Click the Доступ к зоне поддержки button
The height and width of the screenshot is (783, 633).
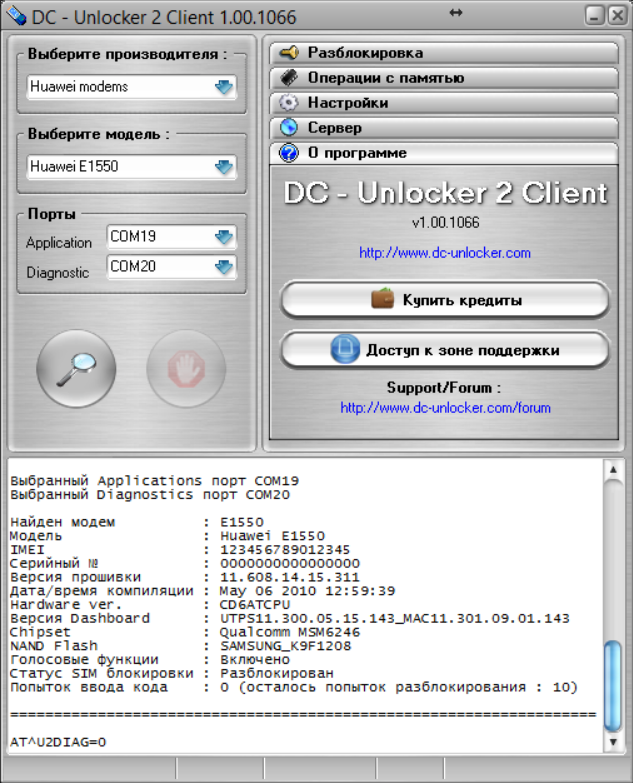(x=445, y=350)
